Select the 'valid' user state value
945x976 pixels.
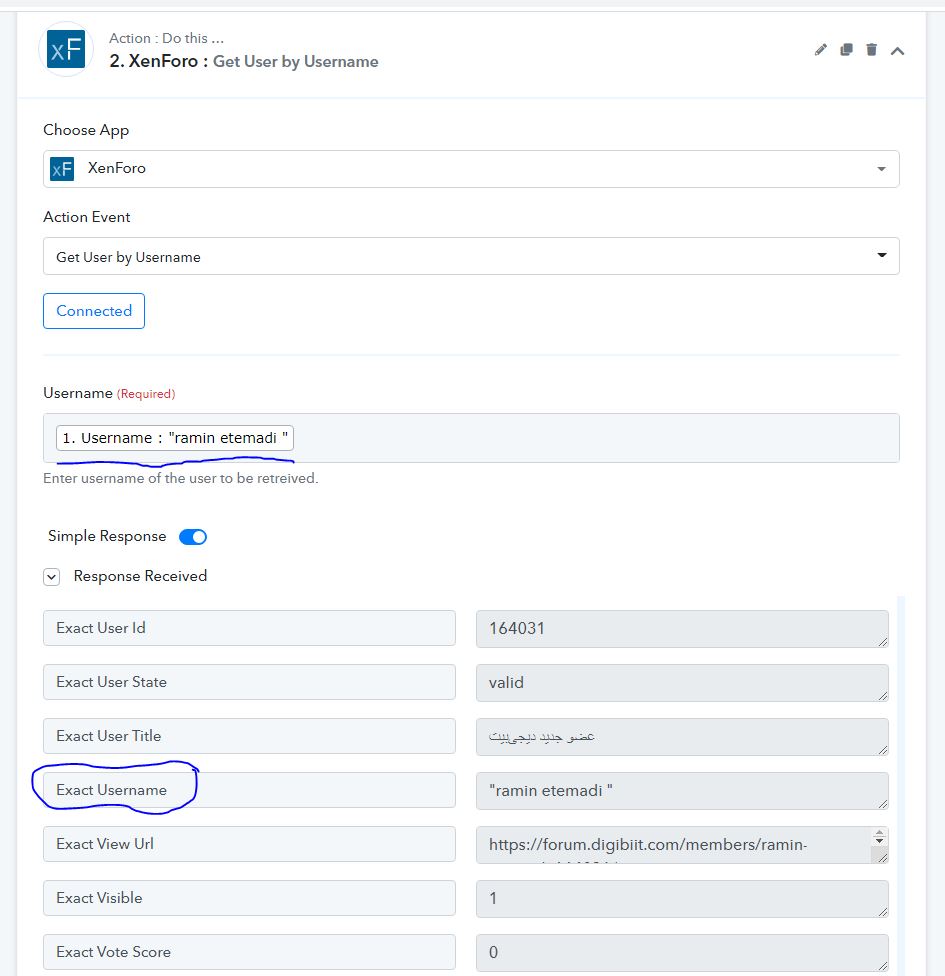pyautogui.click(x=682, y=683)
